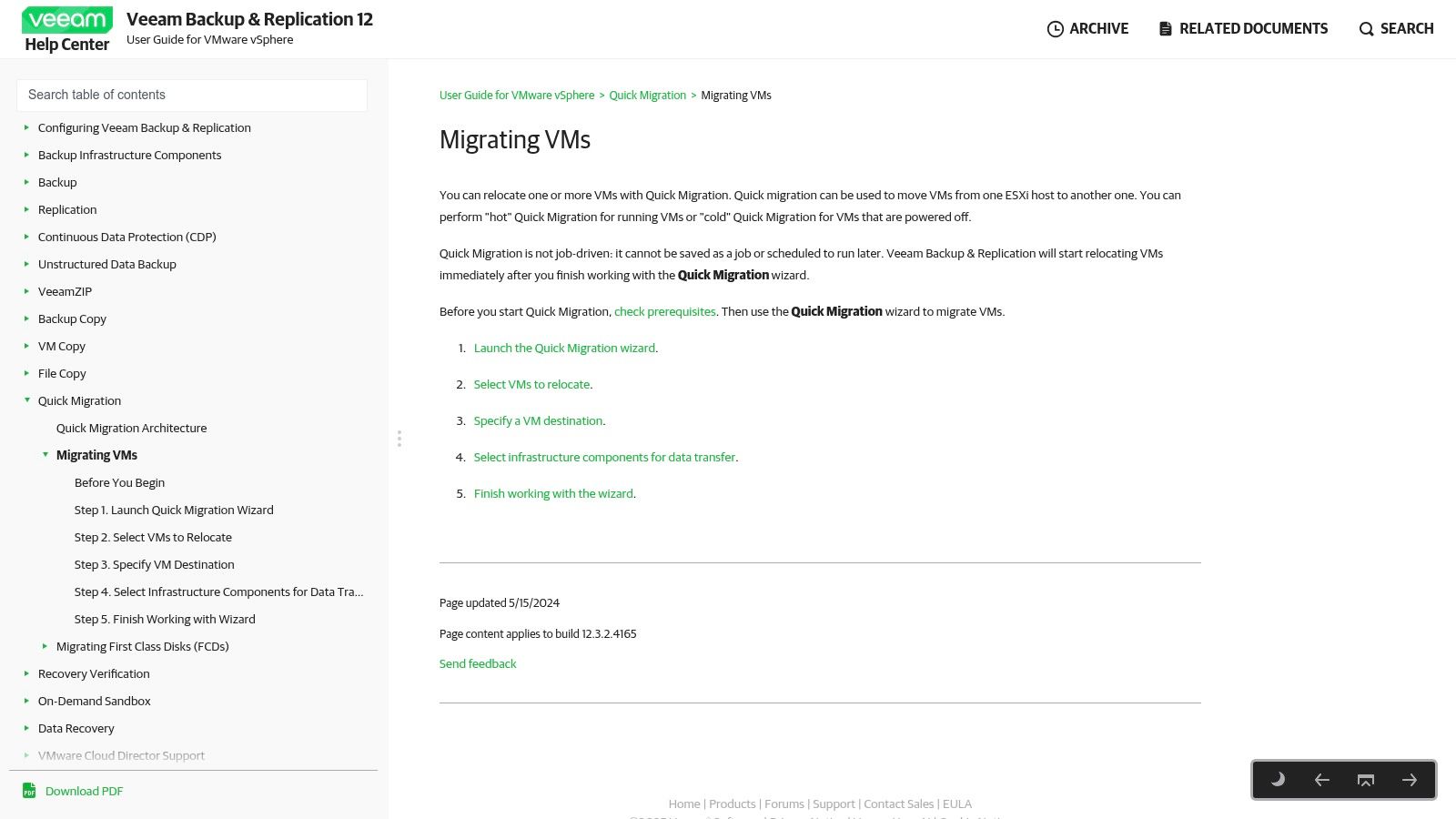Open Forums from the footer menu

coord(784,804)
